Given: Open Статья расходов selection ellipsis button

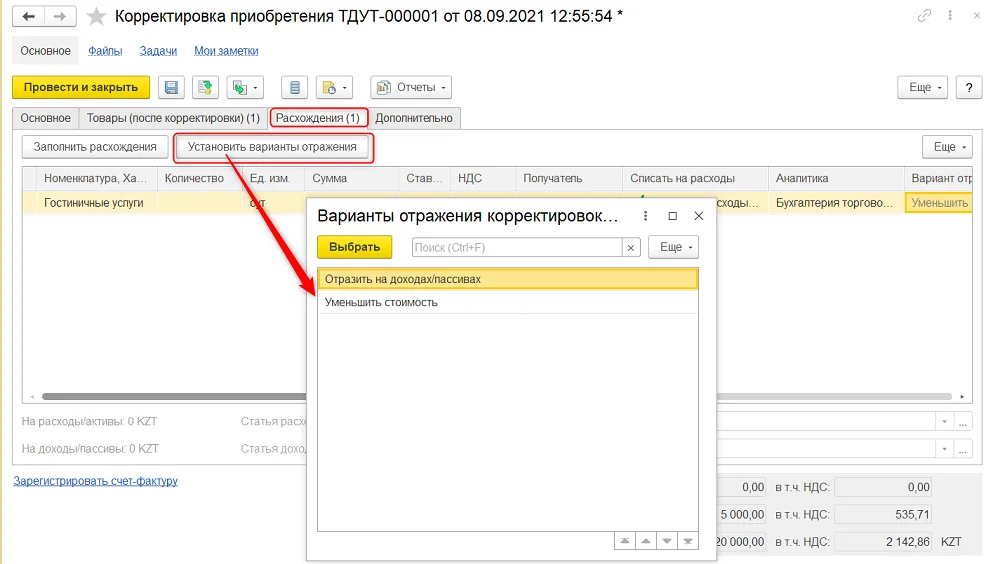Looking at the screenshot, I should [x=963, y=422].
